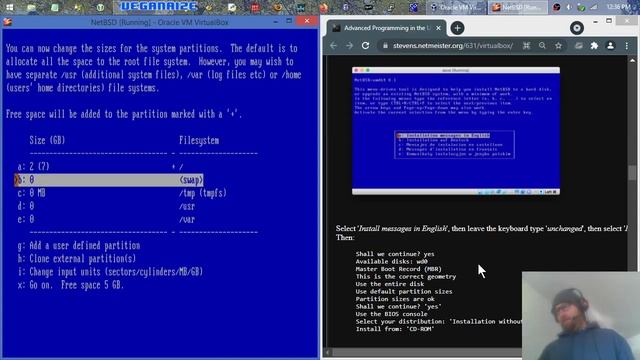
Task: Click the browser vertical scrollbar thumb
Action: tap(632, 173)
